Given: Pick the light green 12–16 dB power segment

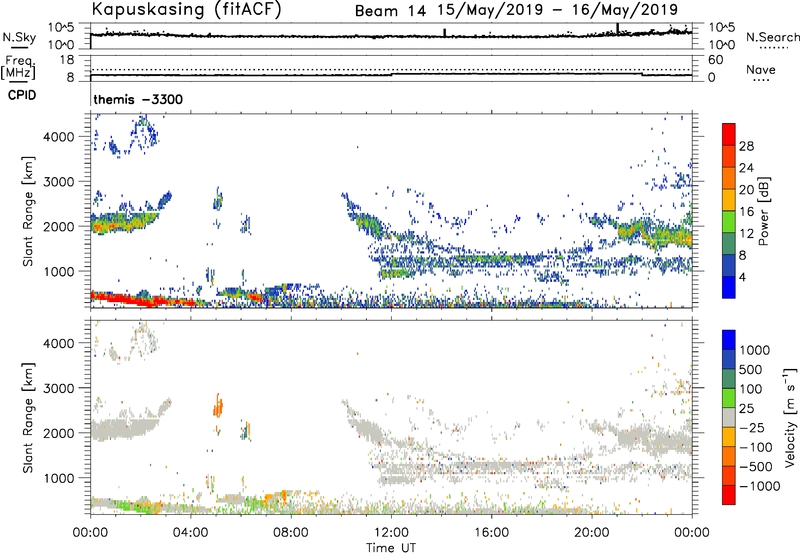Looking at the screenshot, I should 729,222.
